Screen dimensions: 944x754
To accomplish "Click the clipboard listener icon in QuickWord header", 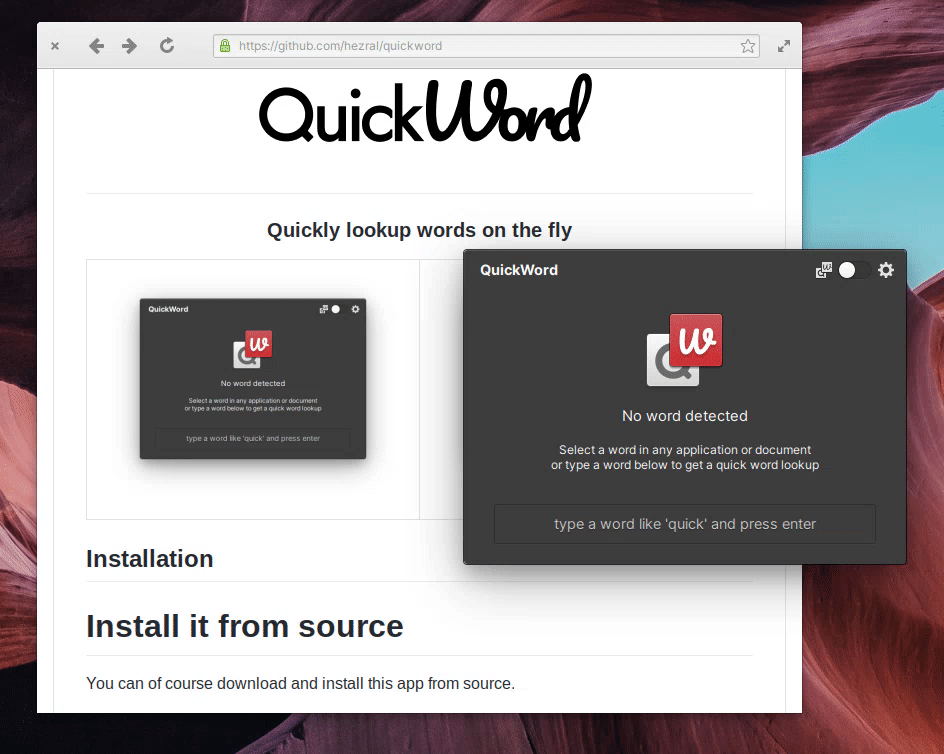I will pyautogui.click(x=824, y=270).
